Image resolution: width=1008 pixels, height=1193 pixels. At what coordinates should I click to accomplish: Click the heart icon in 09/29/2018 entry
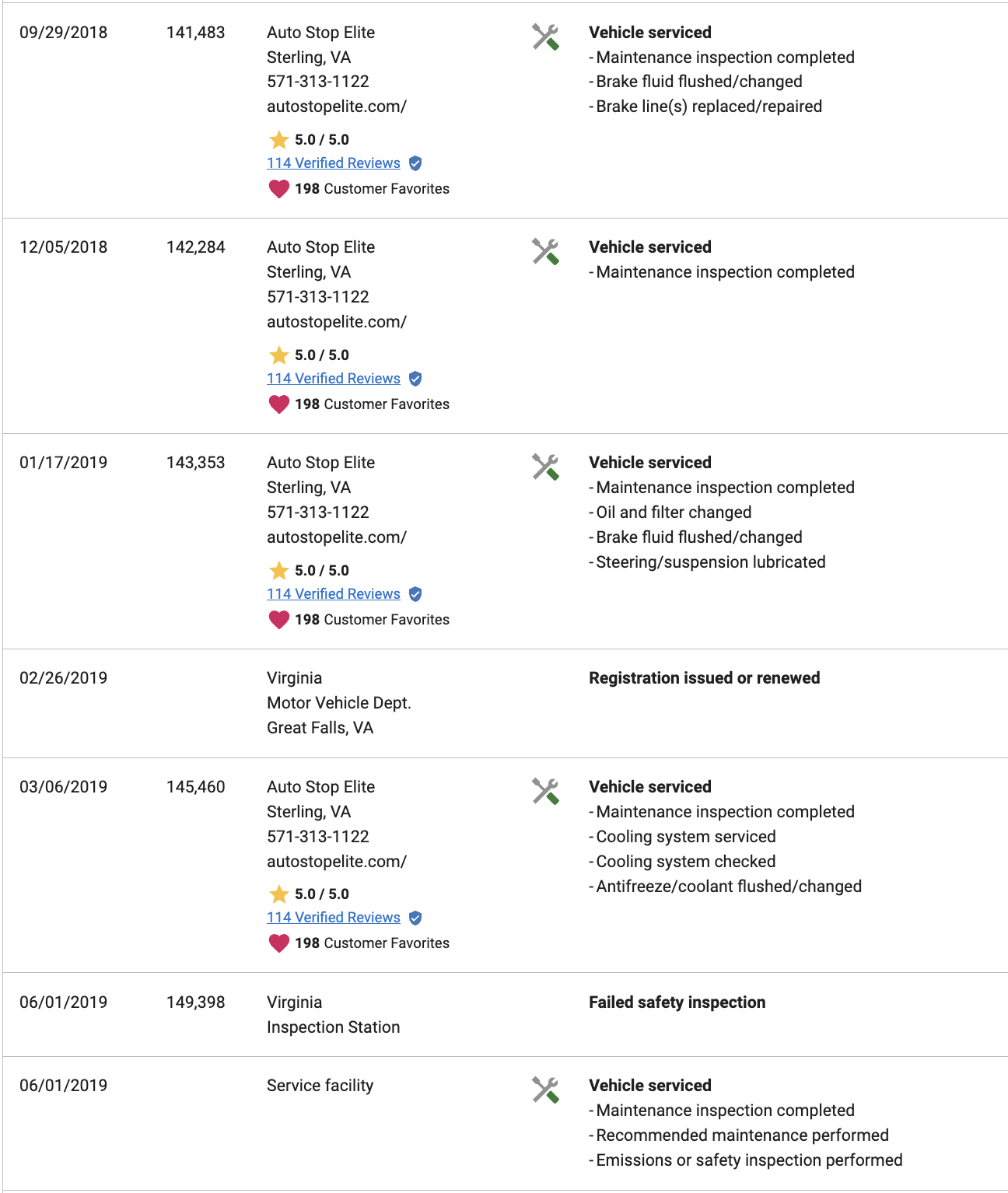coord(278,189)
